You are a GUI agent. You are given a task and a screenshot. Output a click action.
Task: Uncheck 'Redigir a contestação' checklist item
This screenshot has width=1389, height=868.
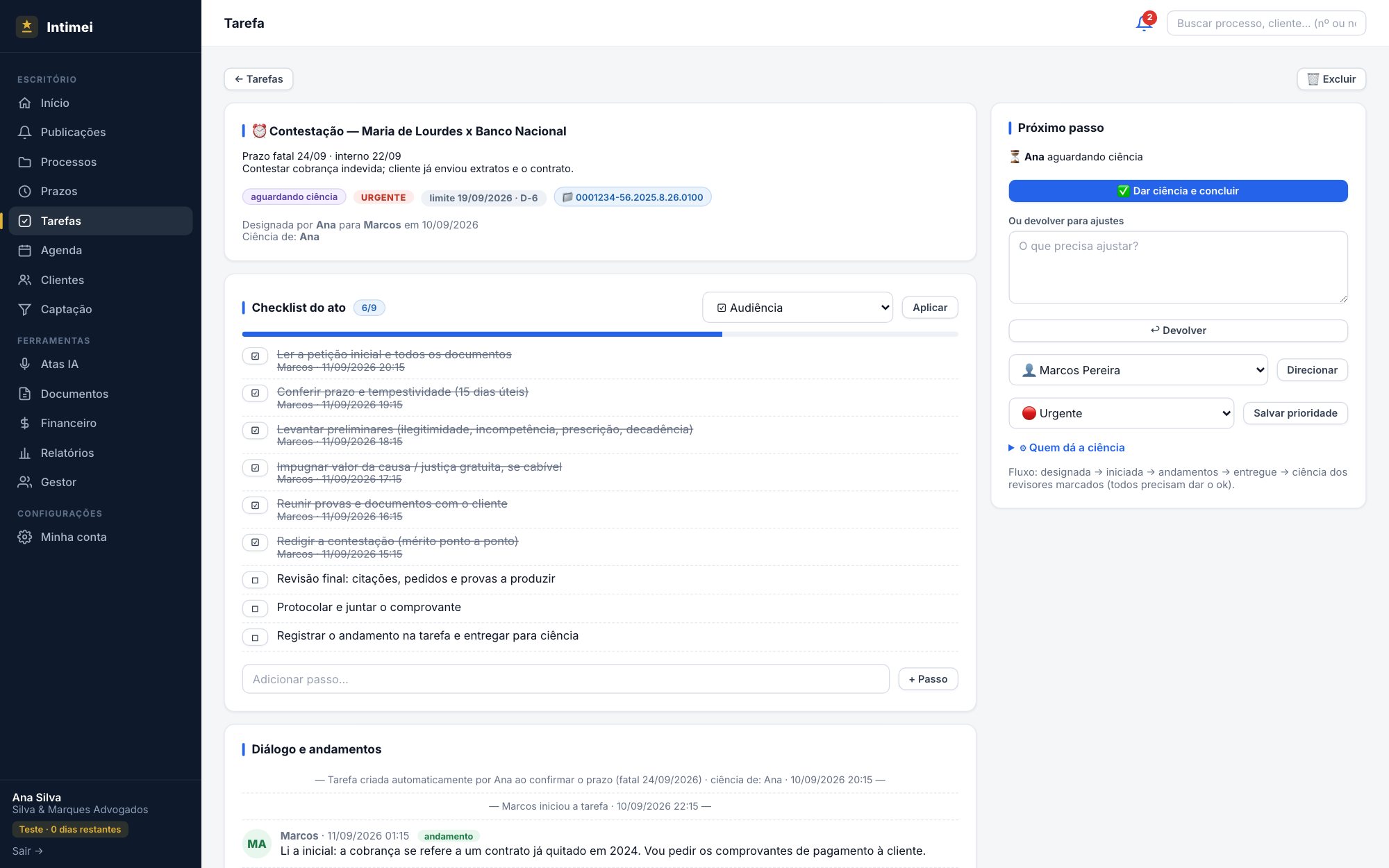coord(255,542)
